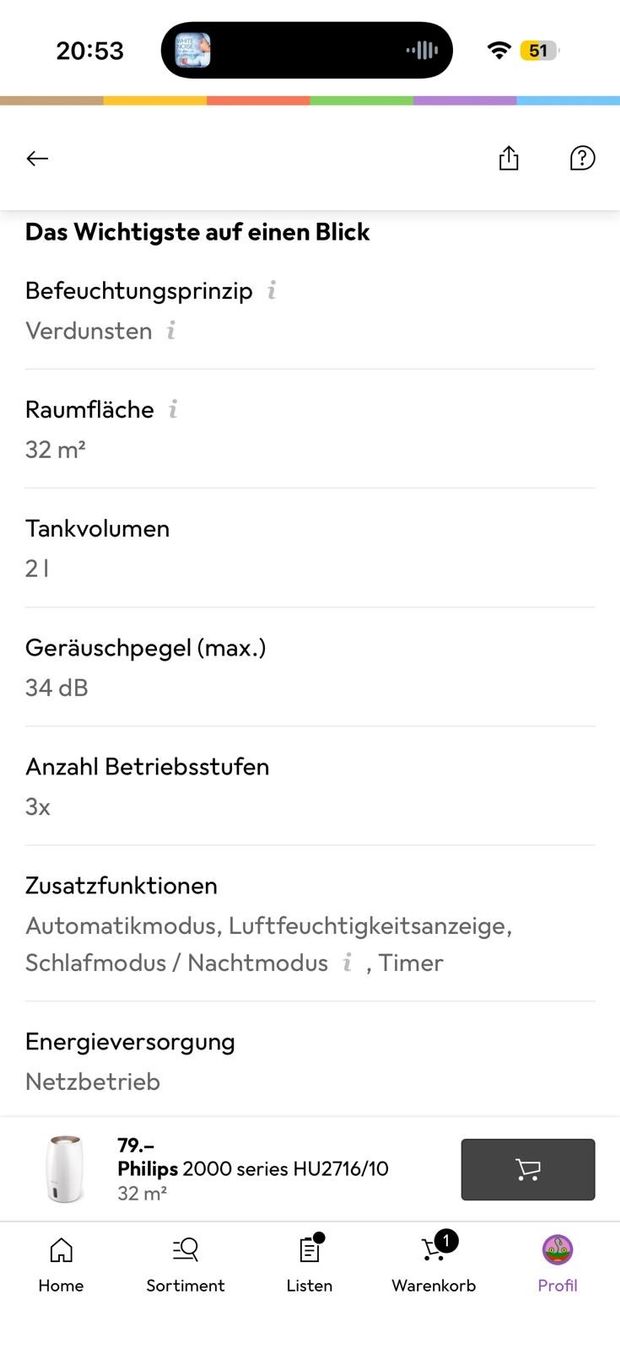The height and width of the screenshot is (1350, 620).
Task: Open the Listen tab
Action: 309,1264
